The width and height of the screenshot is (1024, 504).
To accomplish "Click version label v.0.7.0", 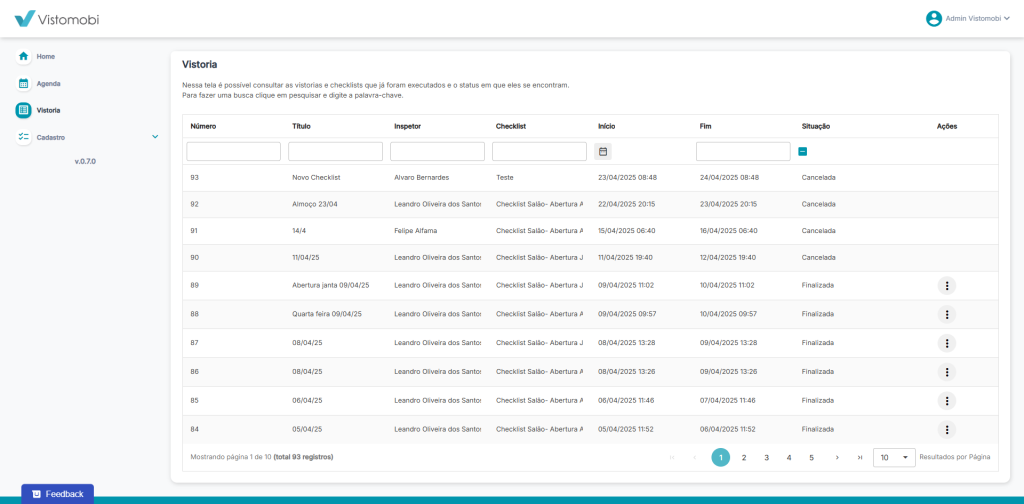I will [86, 161].
